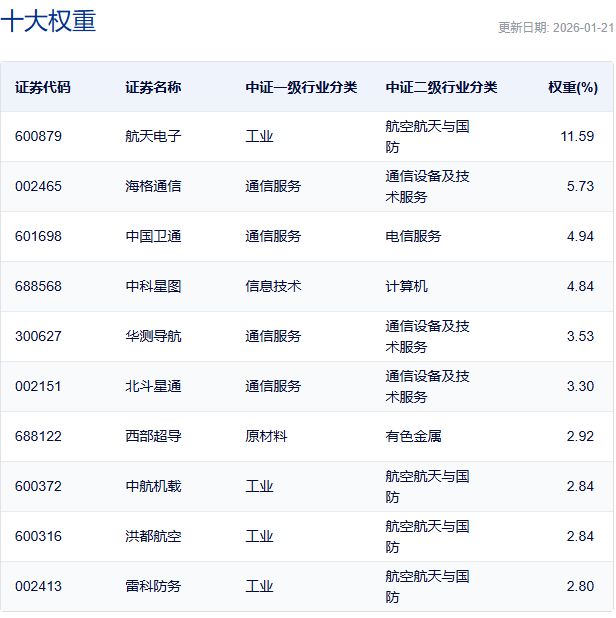Open the 工业 link in 中航机载 row
The width and height of the screenshot is (616, 618).
[259, 487]
